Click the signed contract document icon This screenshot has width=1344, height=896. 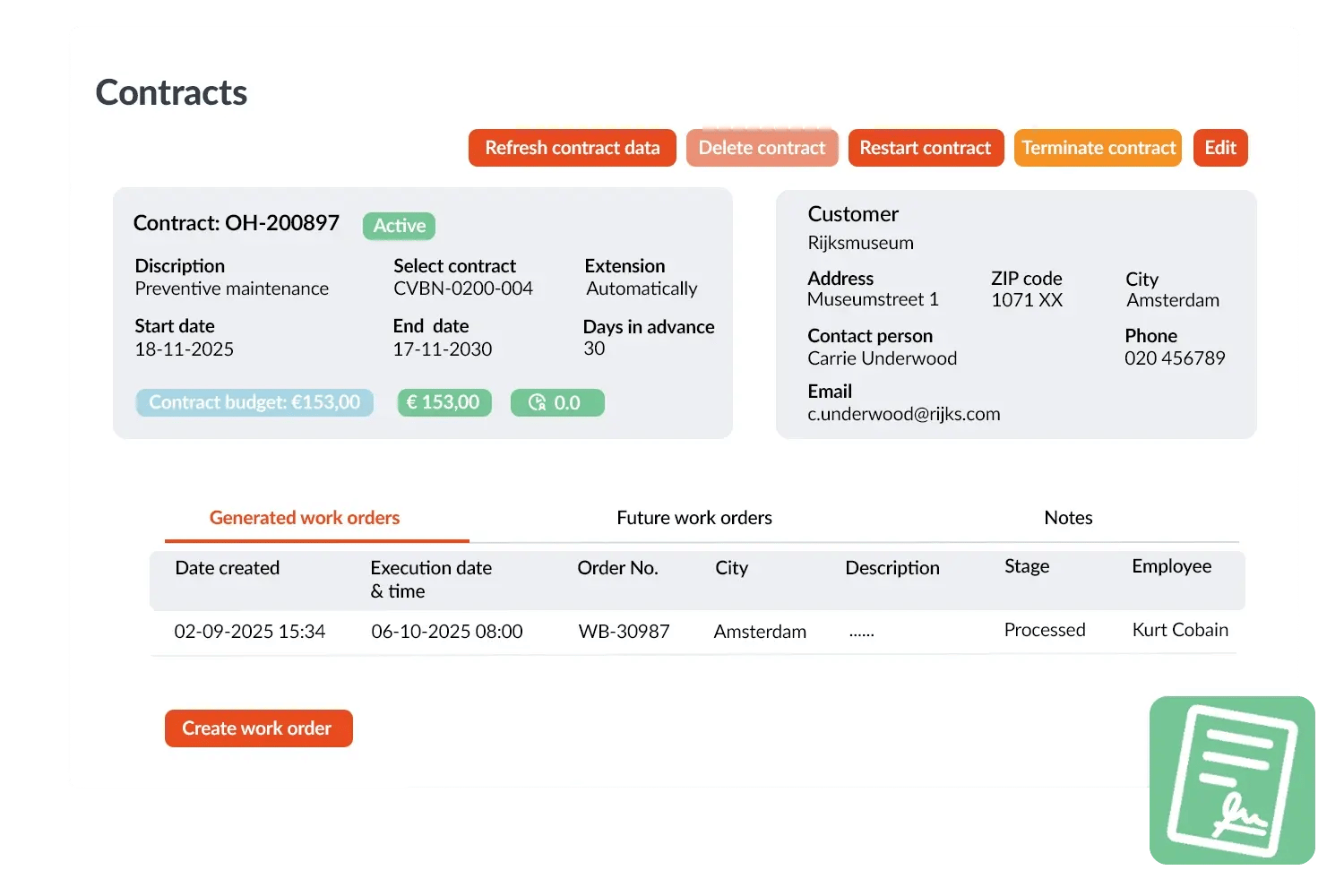[x=1232, y=780]
